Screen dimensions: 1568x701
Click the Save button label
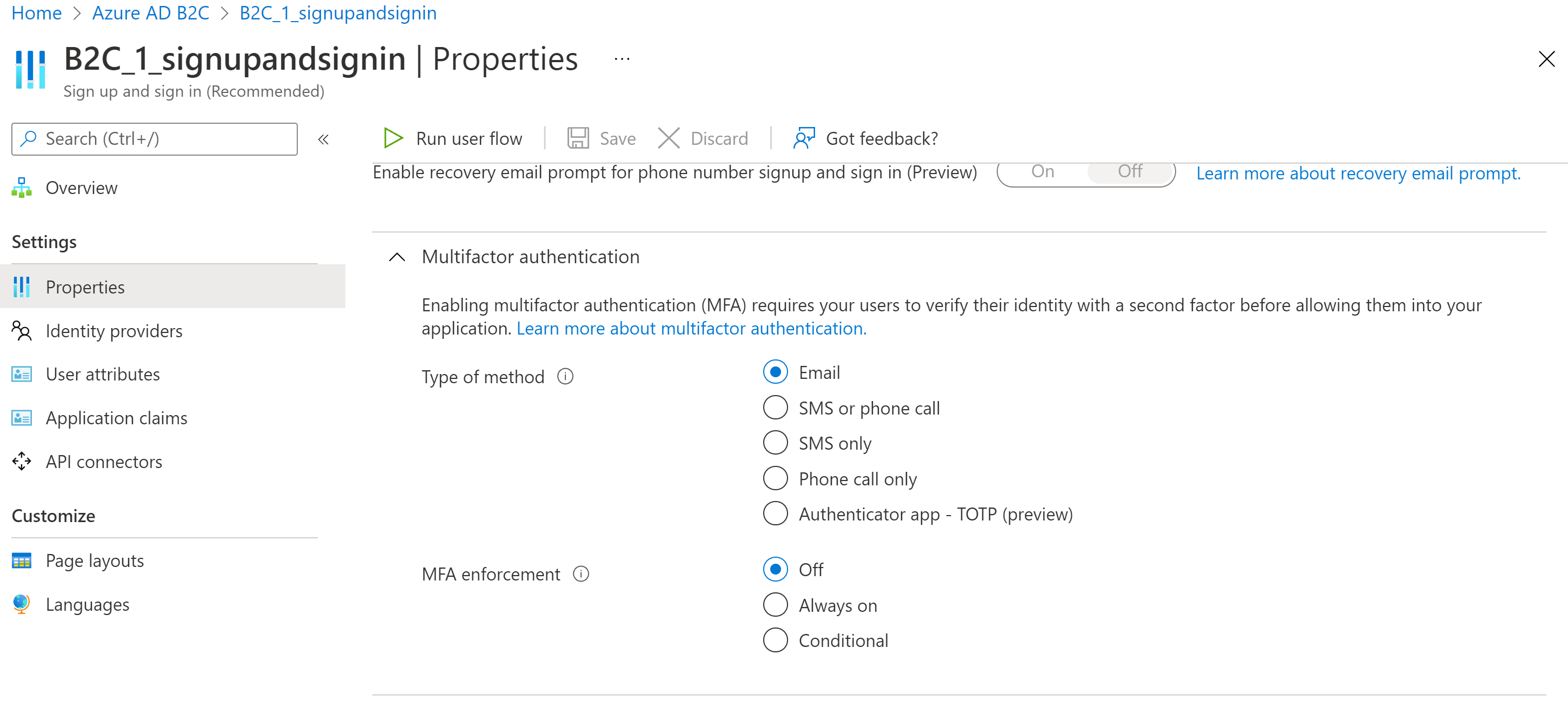coord(617,139)
